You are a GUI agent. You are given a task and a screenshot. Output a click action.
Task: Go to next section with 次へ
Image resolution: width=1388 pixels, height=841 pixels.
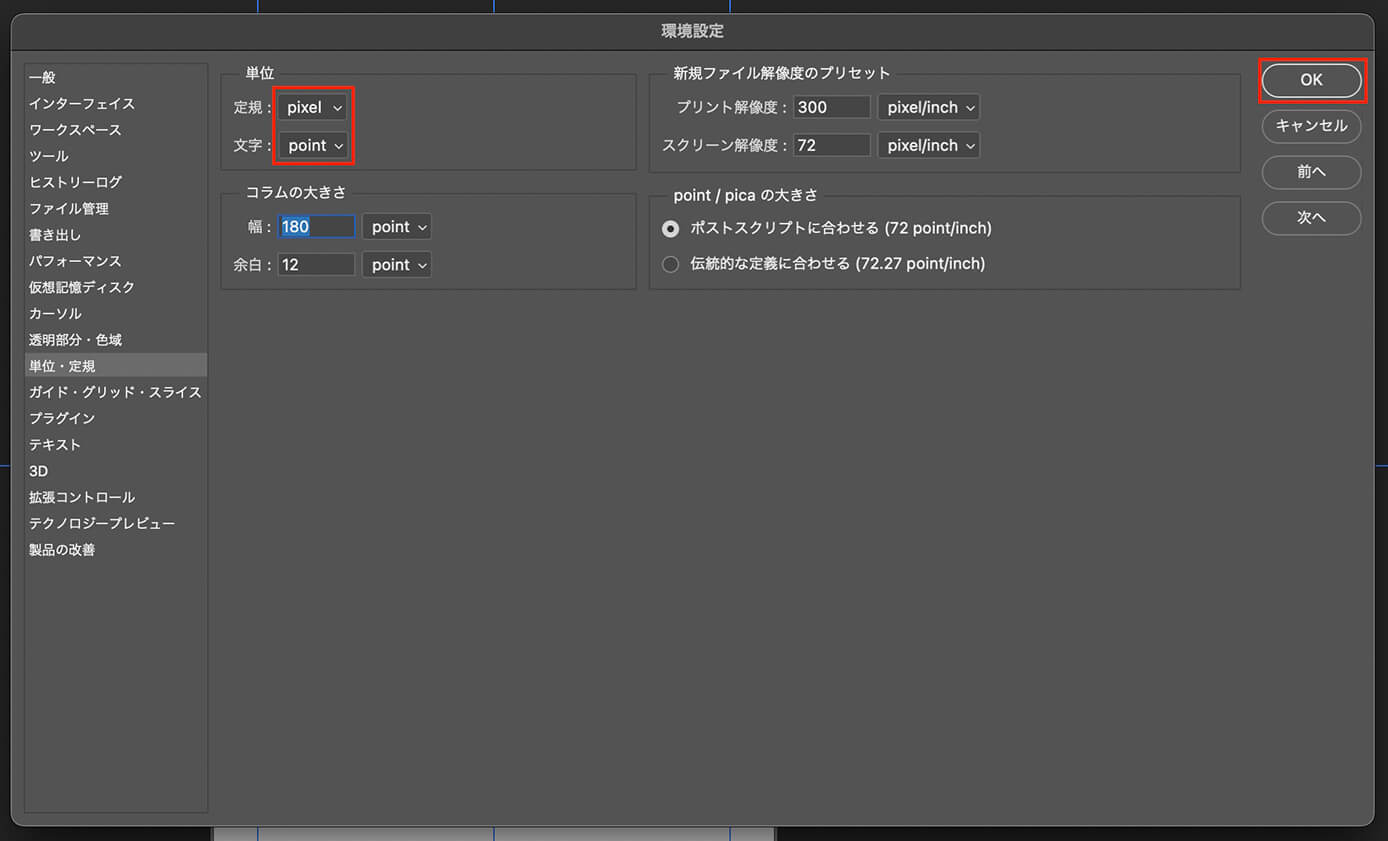click(x=1311, y=218)
